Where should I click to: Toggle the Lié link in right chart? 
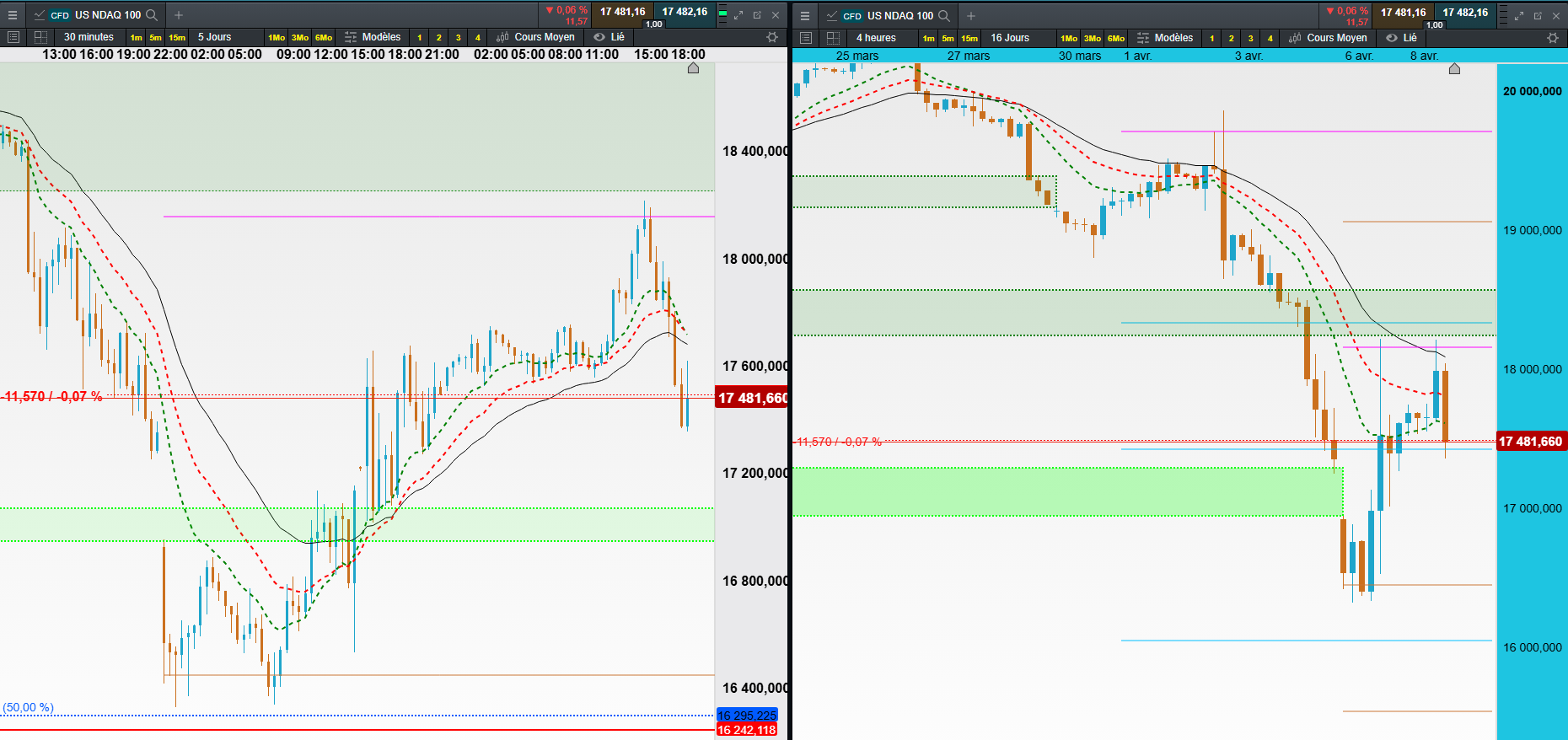tap(1401, 38)
